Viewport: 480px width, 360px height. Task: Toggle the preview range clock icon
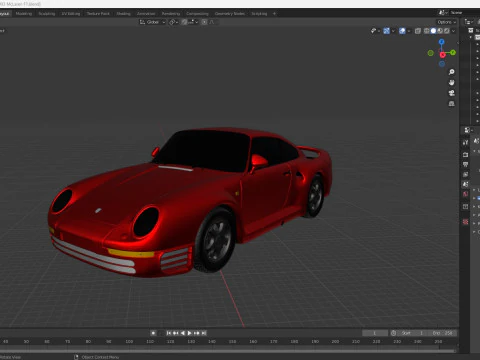point(393,333)
